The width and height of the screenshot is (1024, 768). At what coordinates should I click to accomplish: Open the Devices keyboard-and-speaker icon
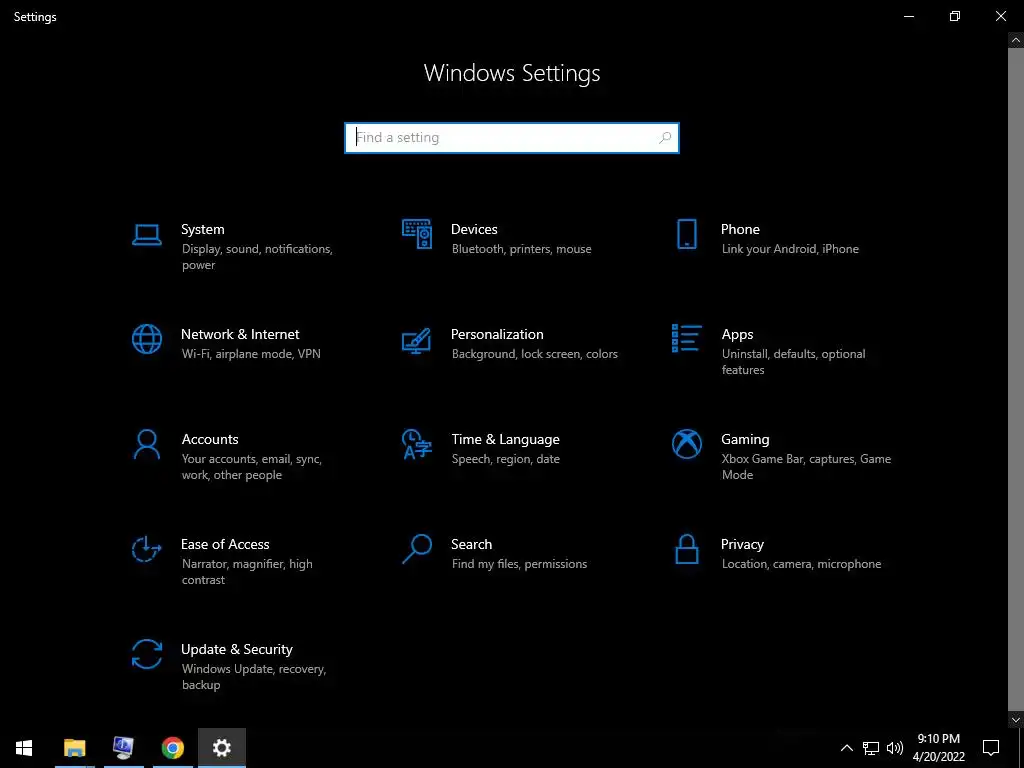pyautogui.click(x=417, y=234)
